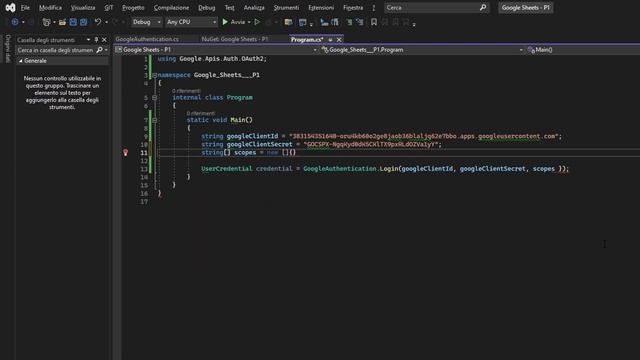Open the Casella degli strumenti panel options dropdown
The height and width of the screenshot is (360, 640).
tap(88, 40)
